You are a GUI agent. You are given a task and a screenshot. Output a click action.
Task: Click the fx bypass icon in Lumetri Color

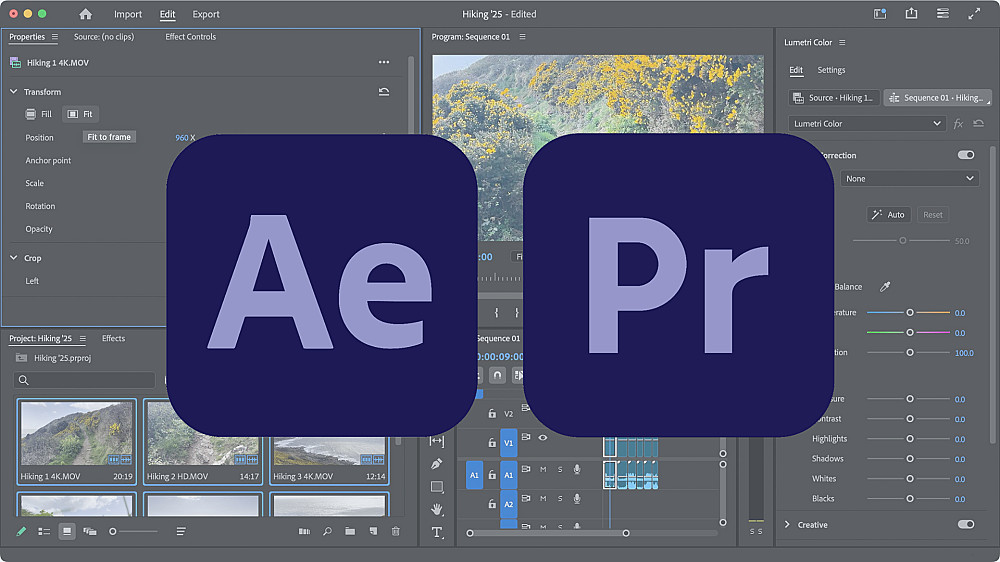pyautogui.click(x=958, y=124)
